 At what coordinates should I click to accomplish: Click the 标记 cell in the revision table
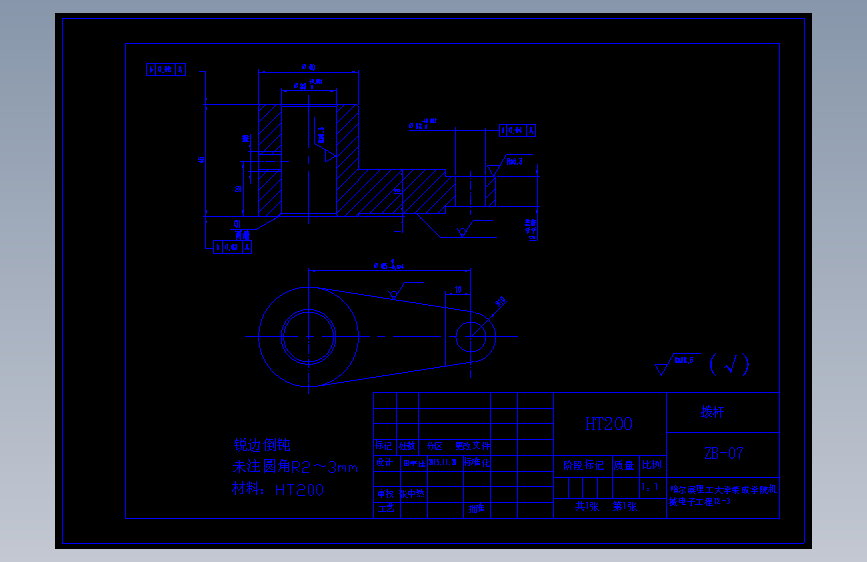point(384,446)
